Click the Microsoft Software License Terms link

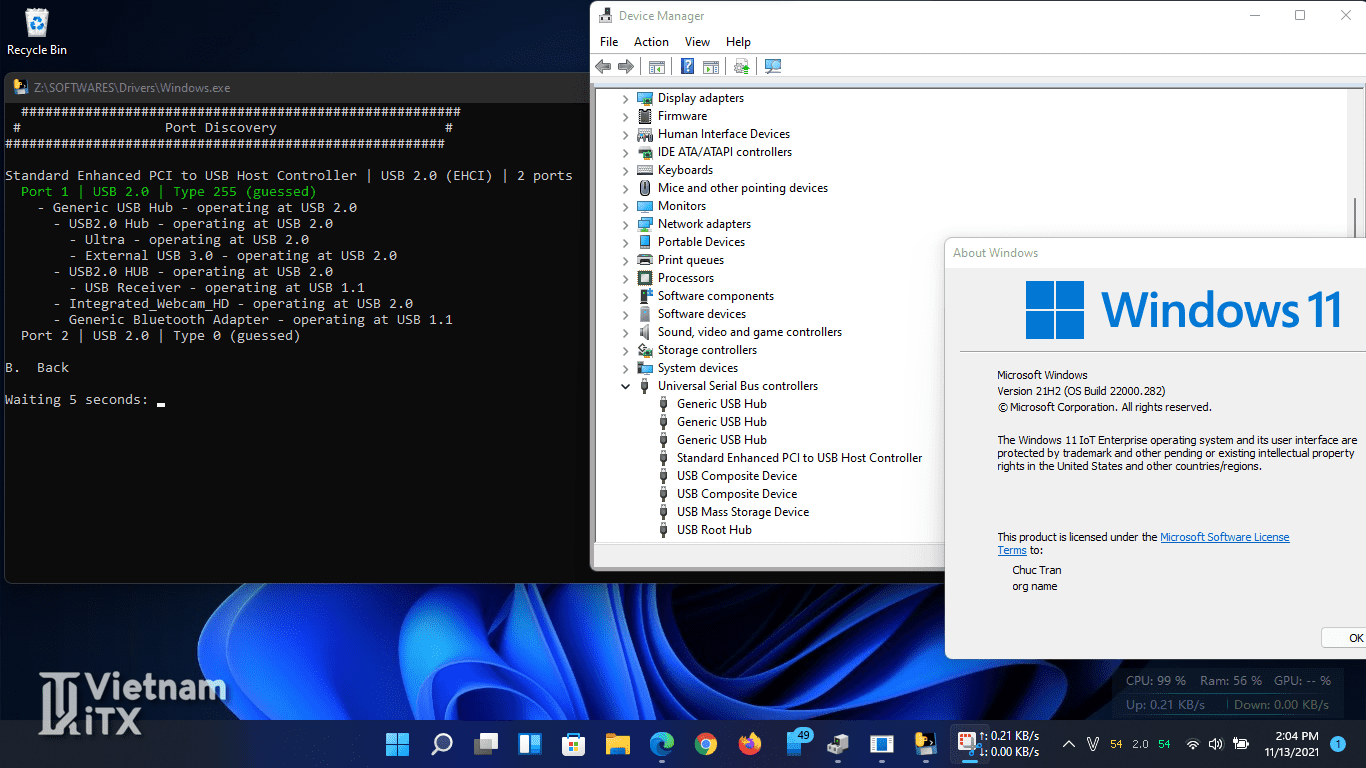click(x=1224, y=537)
